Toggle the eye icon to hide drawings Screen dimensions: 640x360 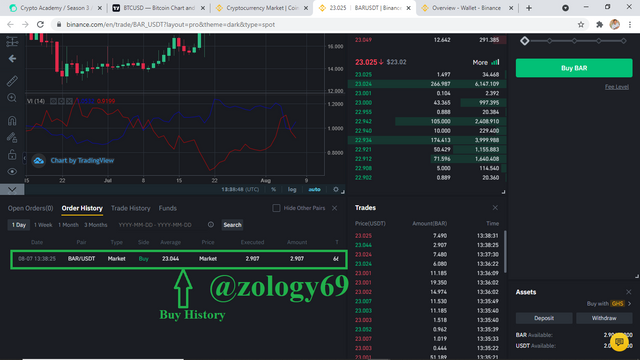click(12, 171)
